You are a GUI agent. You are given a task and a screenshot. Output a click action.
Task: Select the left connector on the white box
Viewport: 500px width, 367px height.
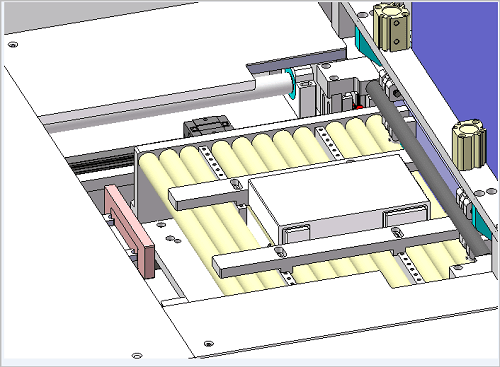pyautogui.click(x=295, y=234)
